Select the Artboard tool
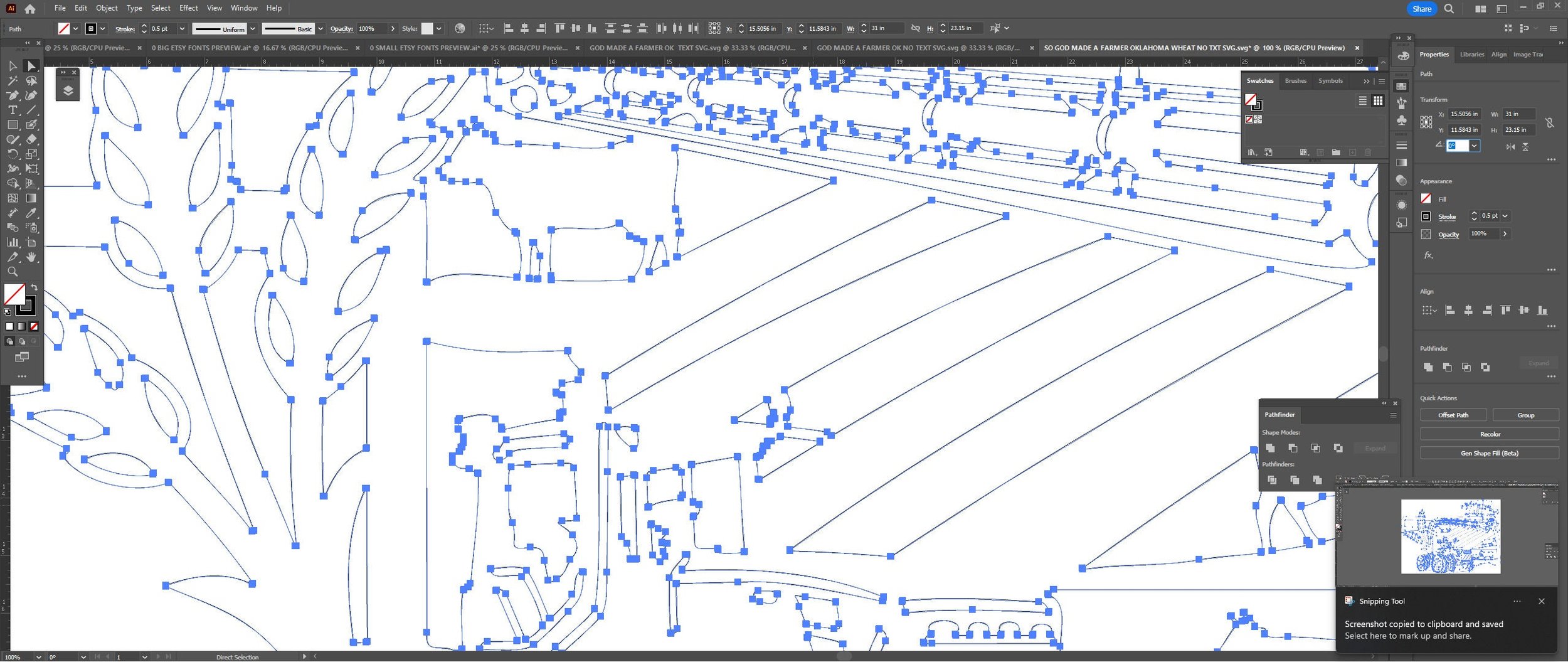Screen dimensions: 1568x662 tap(31, 243)
